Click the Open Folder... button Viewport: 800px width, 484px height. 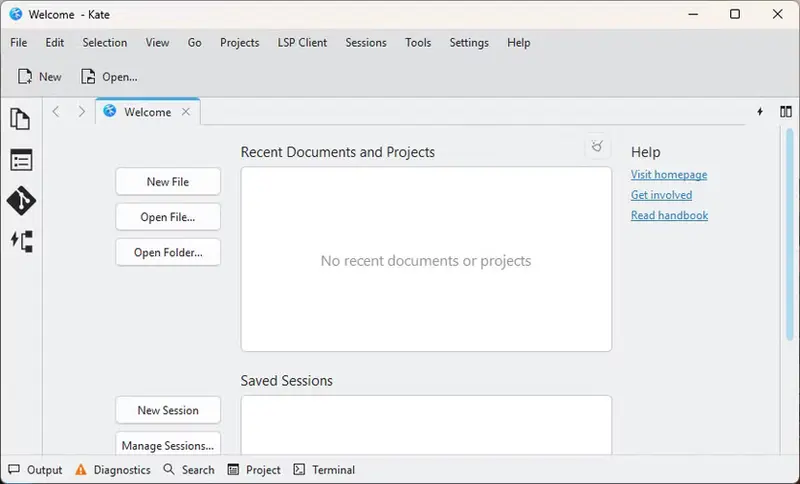[x=168, y=253]
